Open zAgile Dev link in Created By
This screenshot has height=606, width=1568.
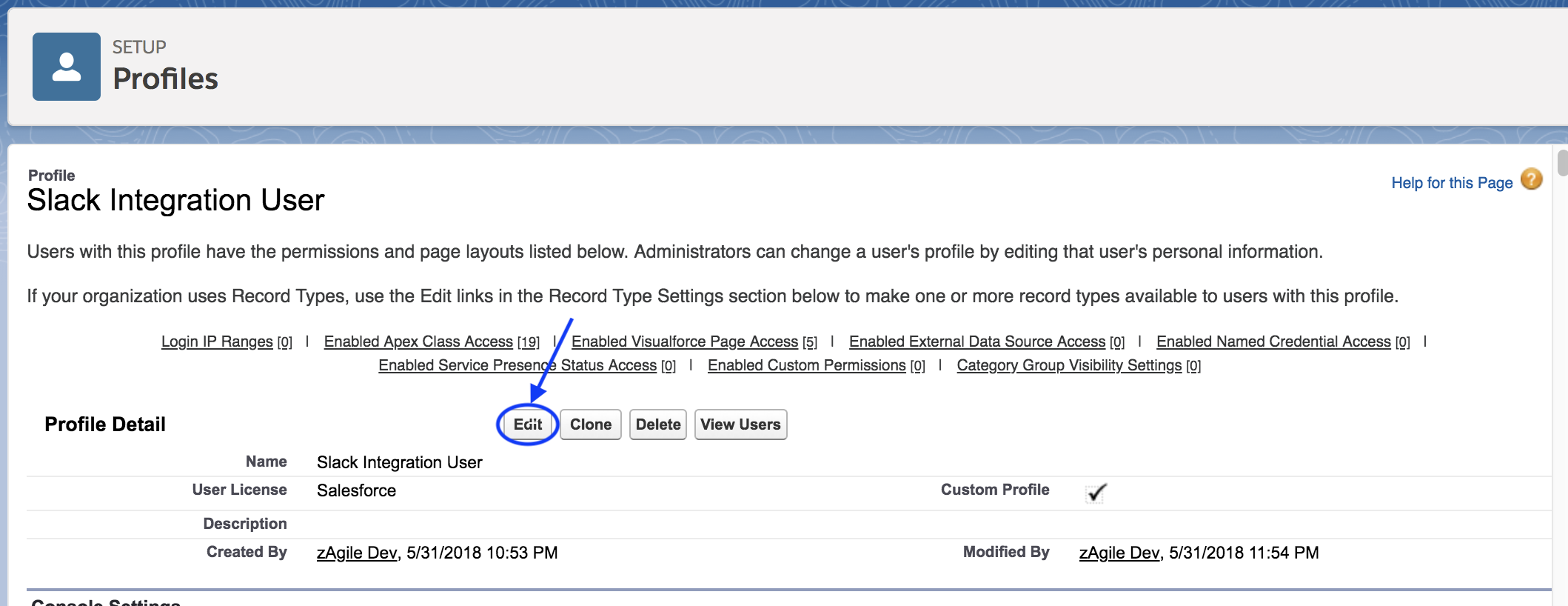[x=357, y=553]
